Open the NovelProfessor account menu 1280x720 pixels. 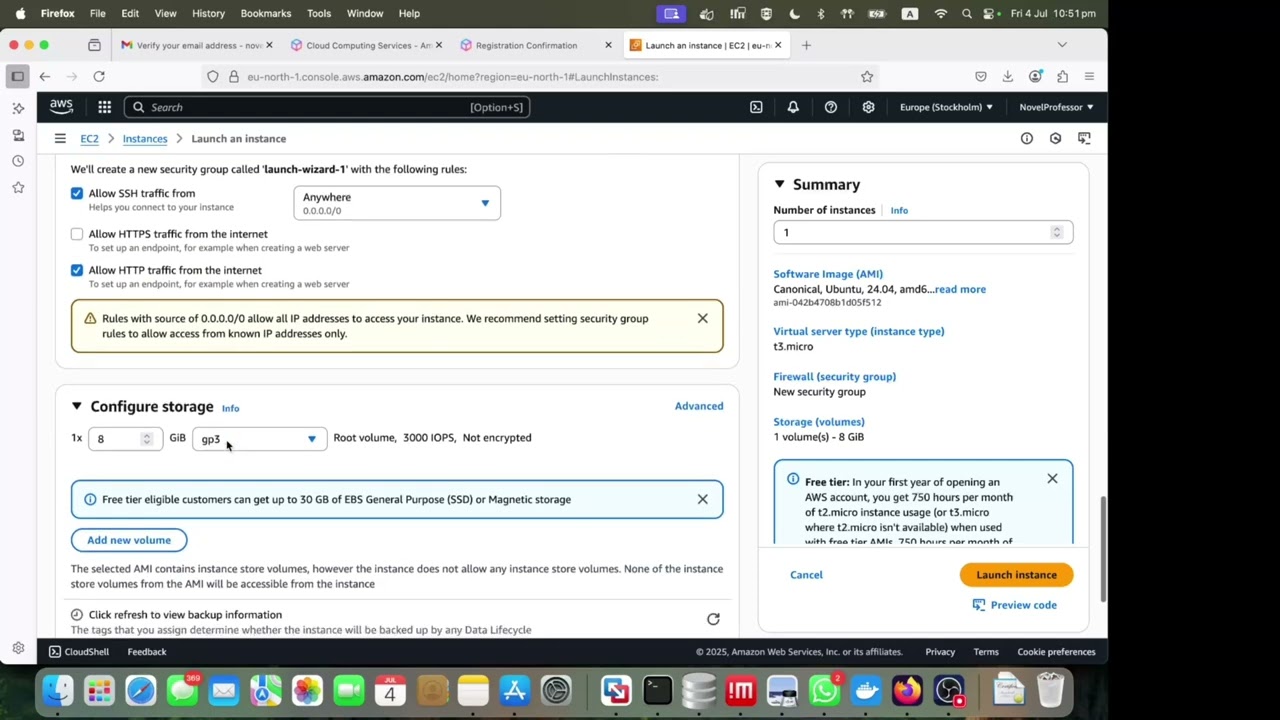pos(1056,107)
